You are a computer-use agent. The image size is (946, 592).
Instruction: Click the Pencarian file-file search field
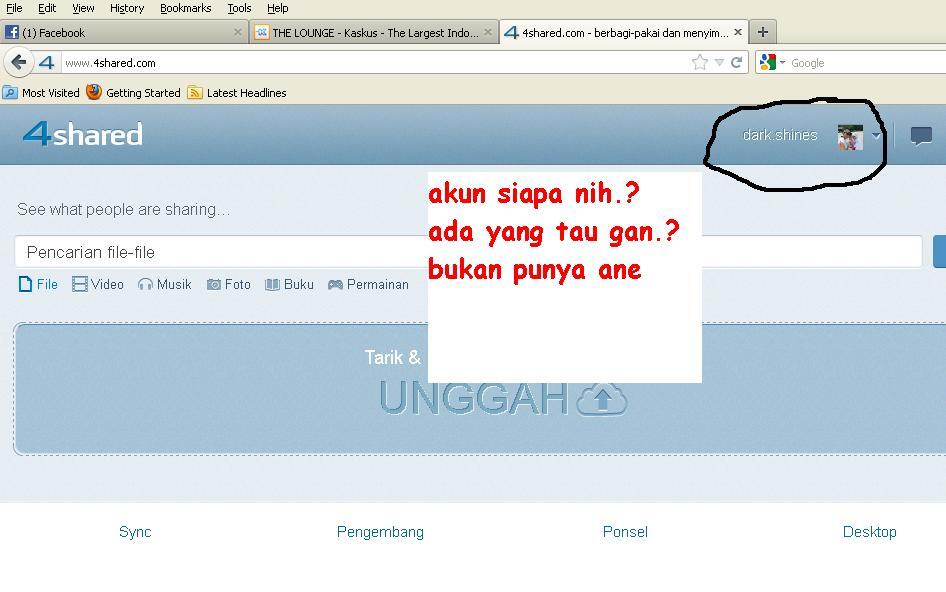[x=468, y=252]
